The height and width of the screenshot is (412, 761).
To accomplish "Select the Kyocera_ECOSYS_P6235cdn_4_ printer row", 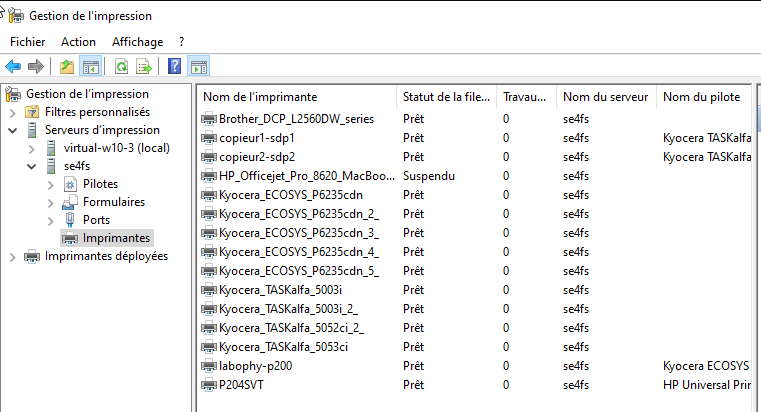I will click(476, 252).
